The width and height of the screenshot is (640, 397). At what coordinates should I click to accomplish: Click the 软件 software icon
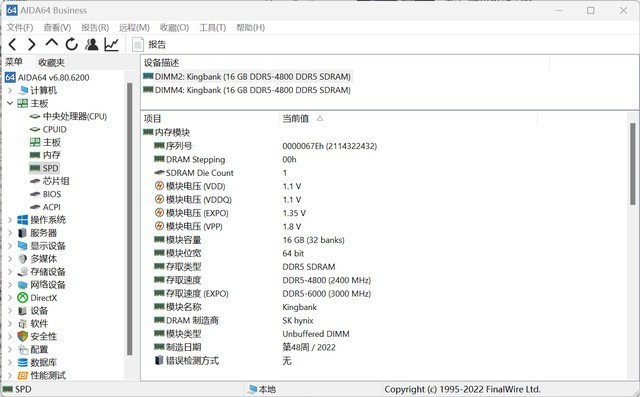(23, 324)
